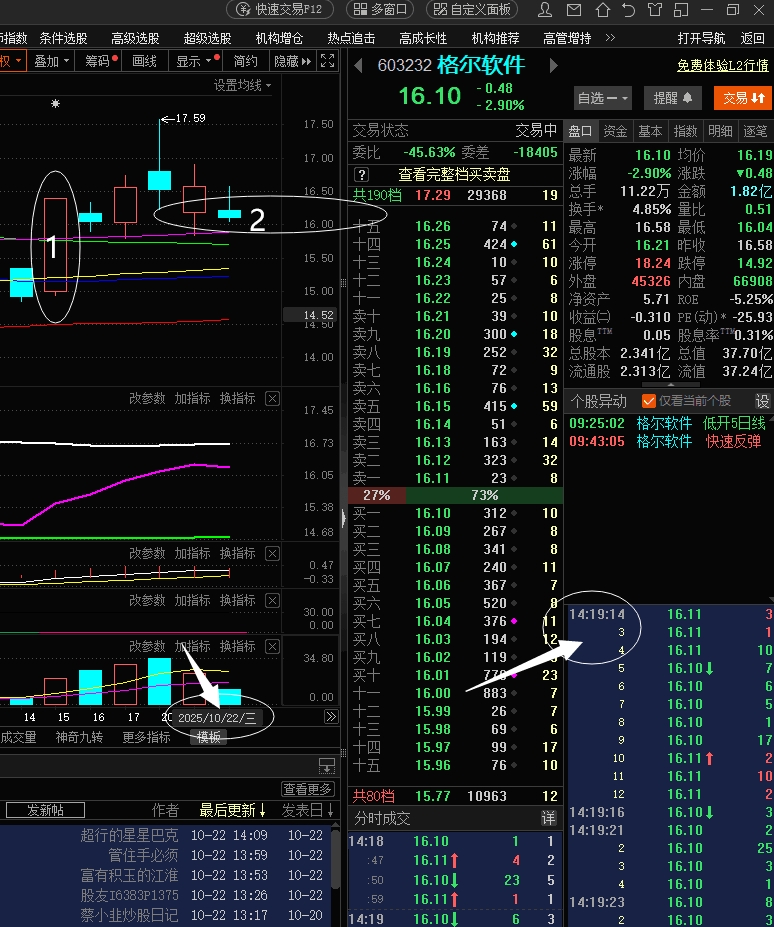The height and width of the screenshot is (927, 774).
Task: Open the 显示 display dropdown
Action: pyautogui.click(x=197, y=61)
